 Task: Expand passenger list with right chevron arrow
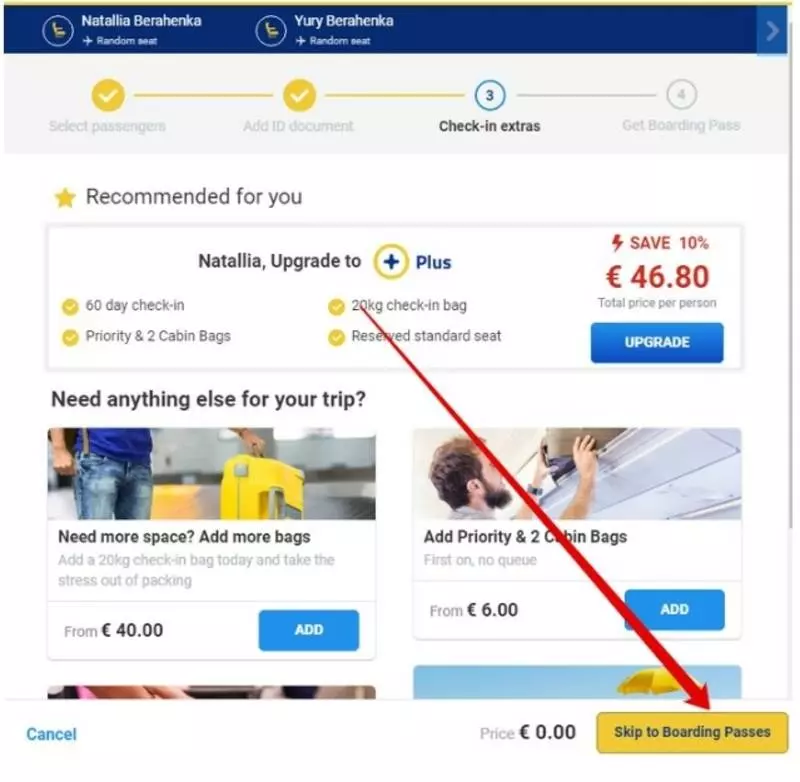pos(772,31)
